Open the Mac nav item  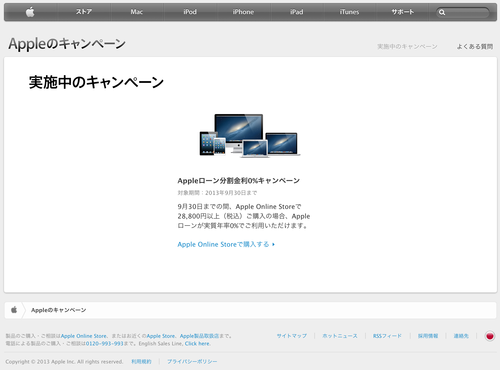click(x=137, y=12)
